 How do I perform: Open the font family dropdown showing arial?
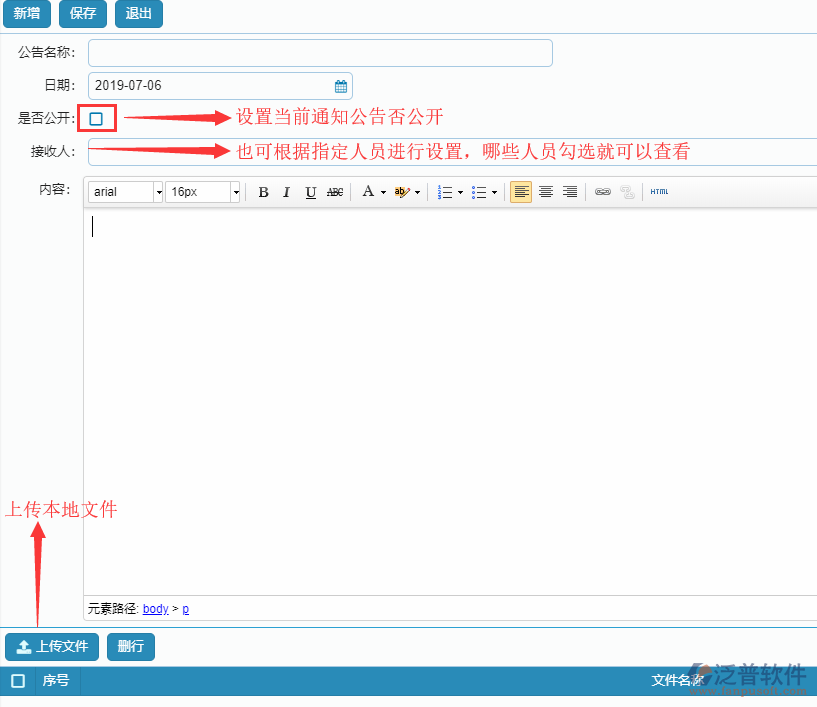pos(125,191)
